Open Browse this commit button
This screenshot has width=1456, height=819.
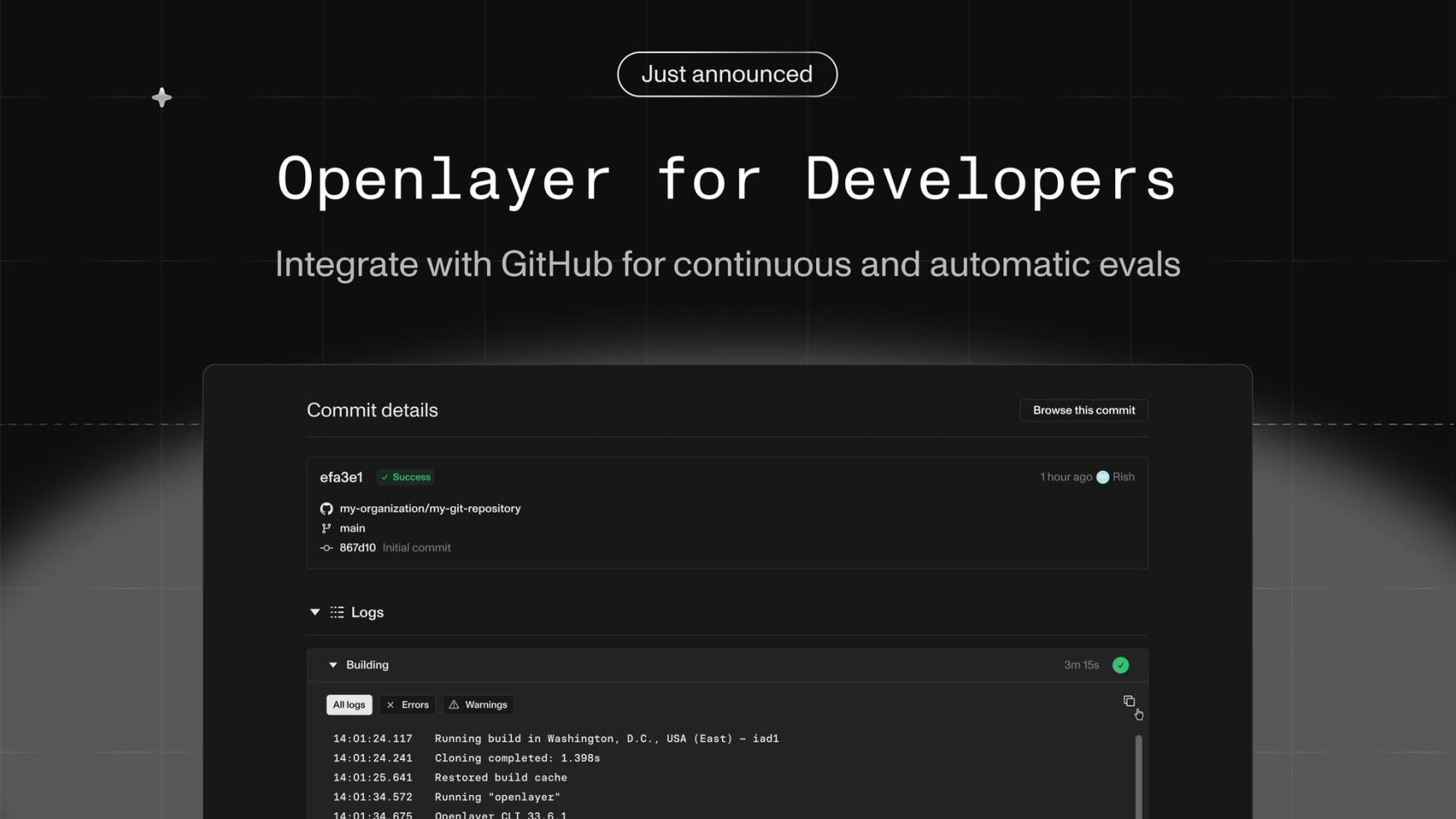(x=1084, y=410)
